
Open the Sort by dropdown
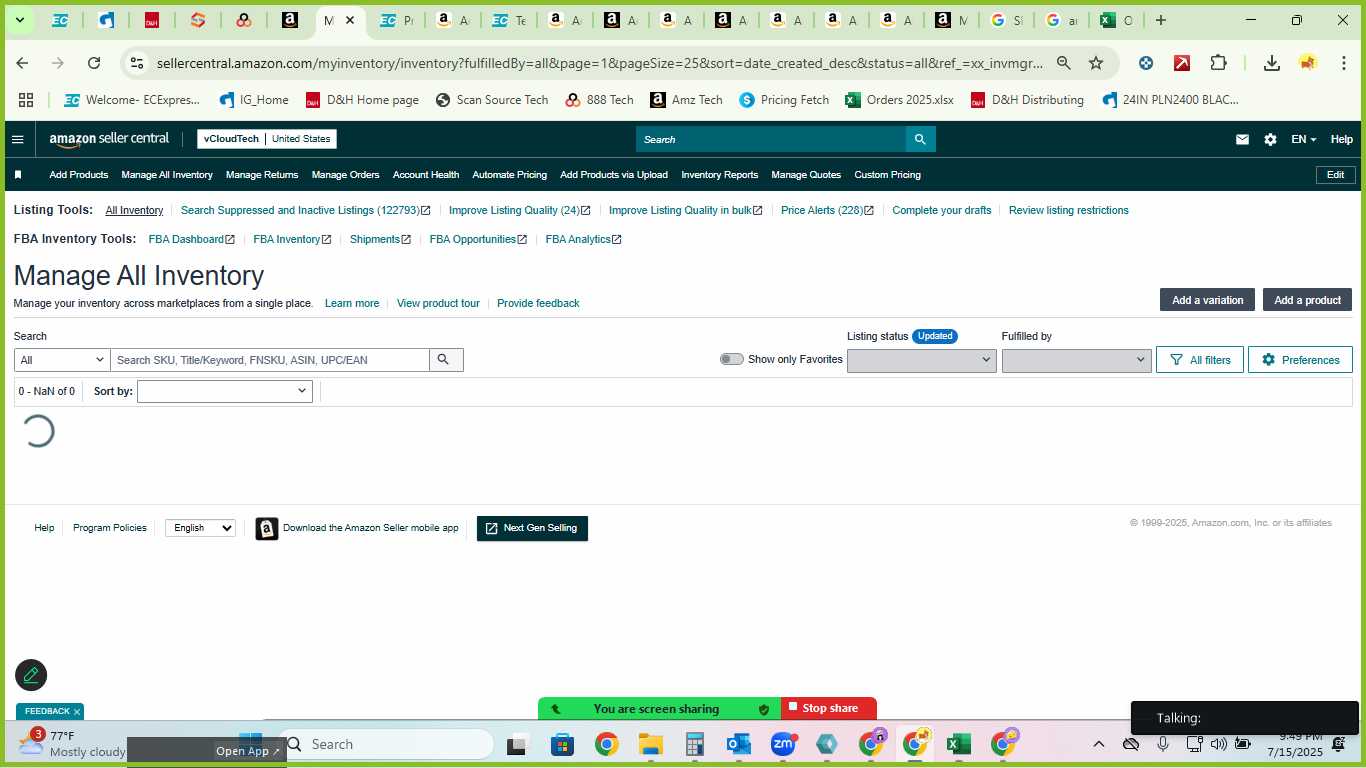(x=225, y=391)
